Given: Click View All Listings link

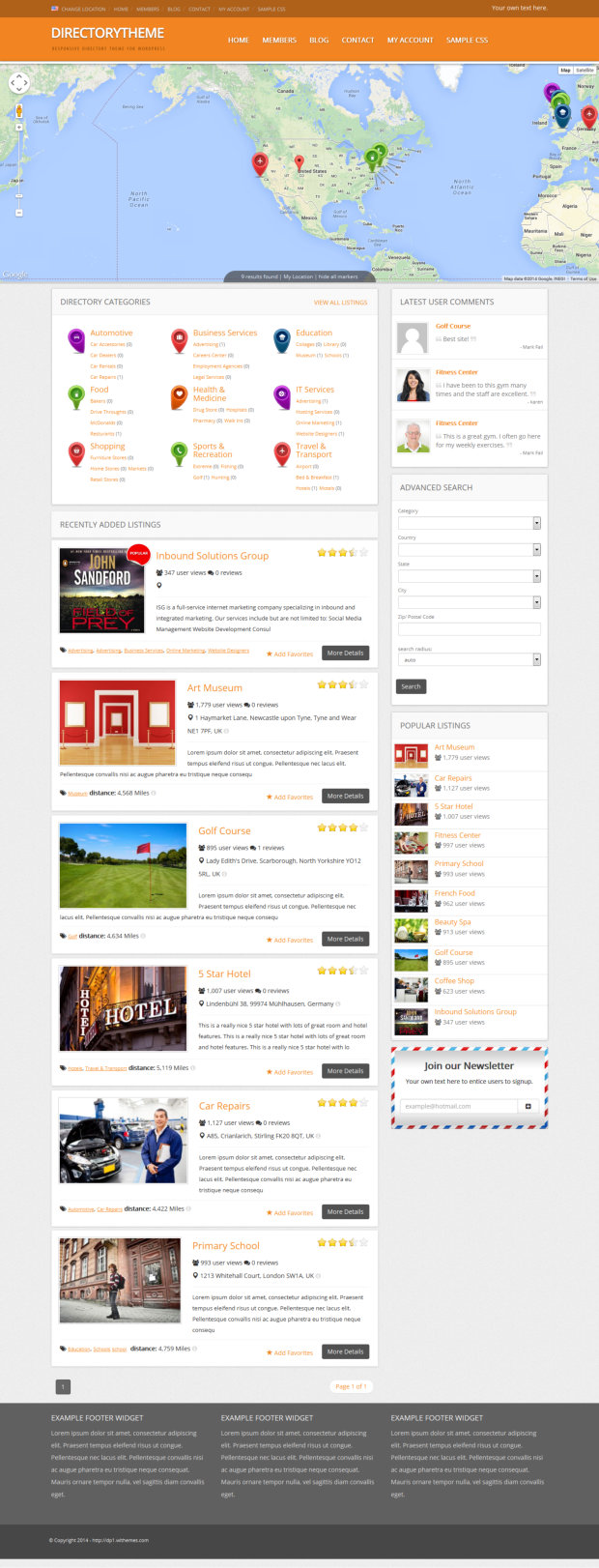Looking at the screenshot, I should click(x=340, y=303).
